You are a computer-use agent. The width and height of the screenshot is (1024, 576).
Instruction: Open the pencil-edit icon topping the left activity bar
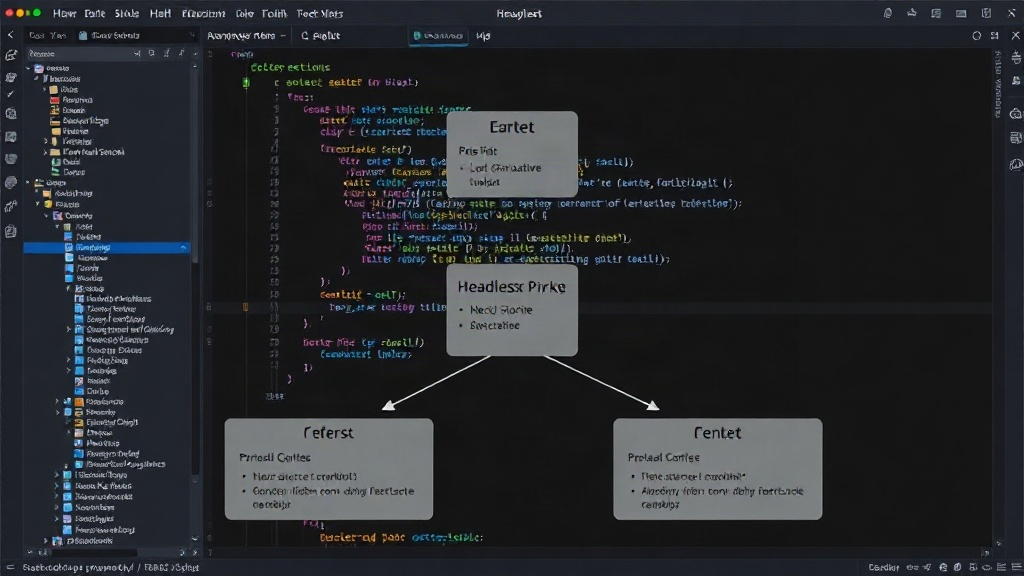click(11, 56)
